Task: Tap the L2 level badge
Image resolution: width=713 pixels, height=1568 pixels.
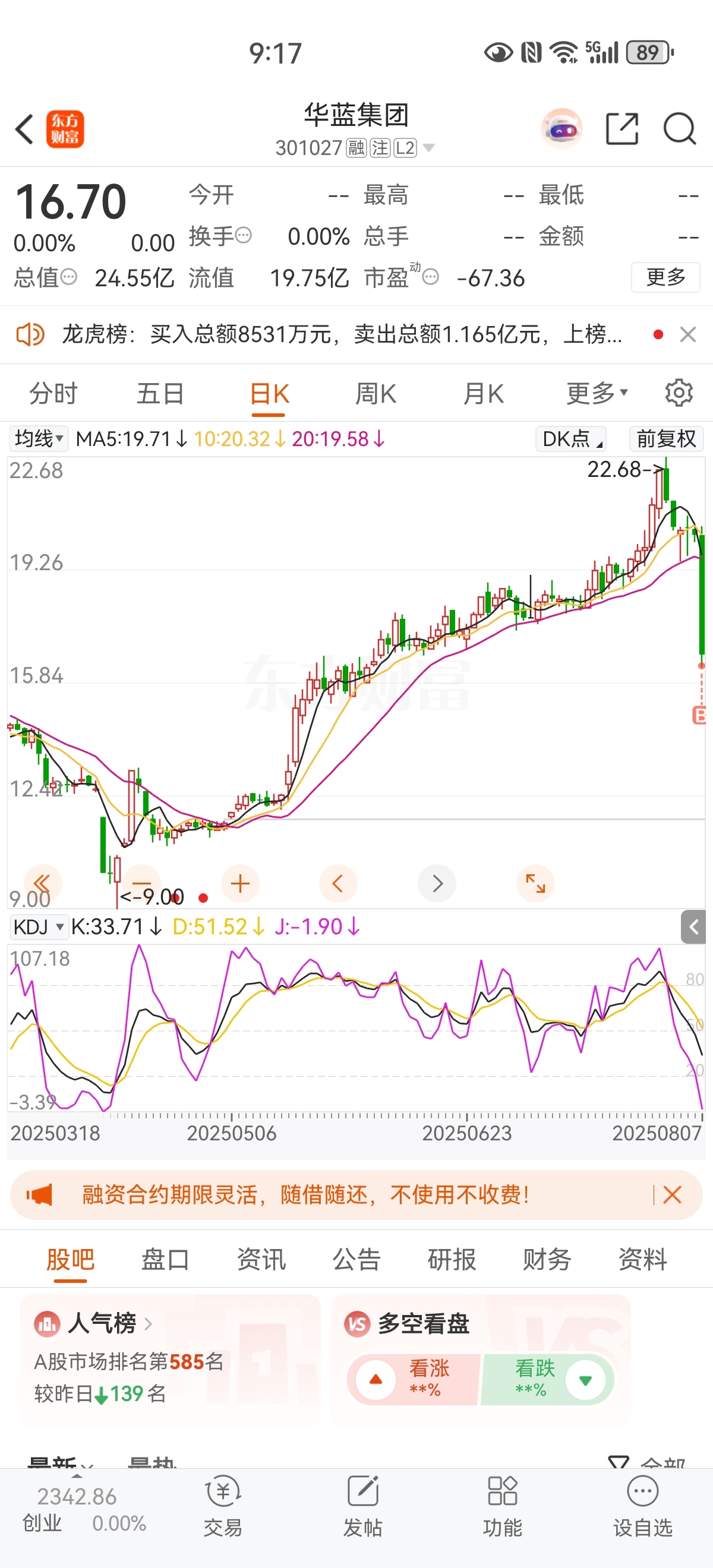Action: point(405,148)
